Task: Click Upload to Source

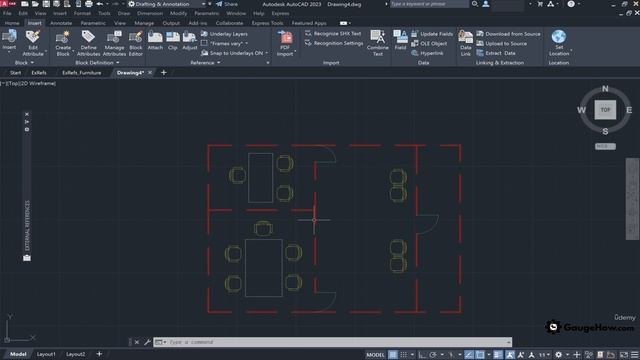Action: coord(501,43)
